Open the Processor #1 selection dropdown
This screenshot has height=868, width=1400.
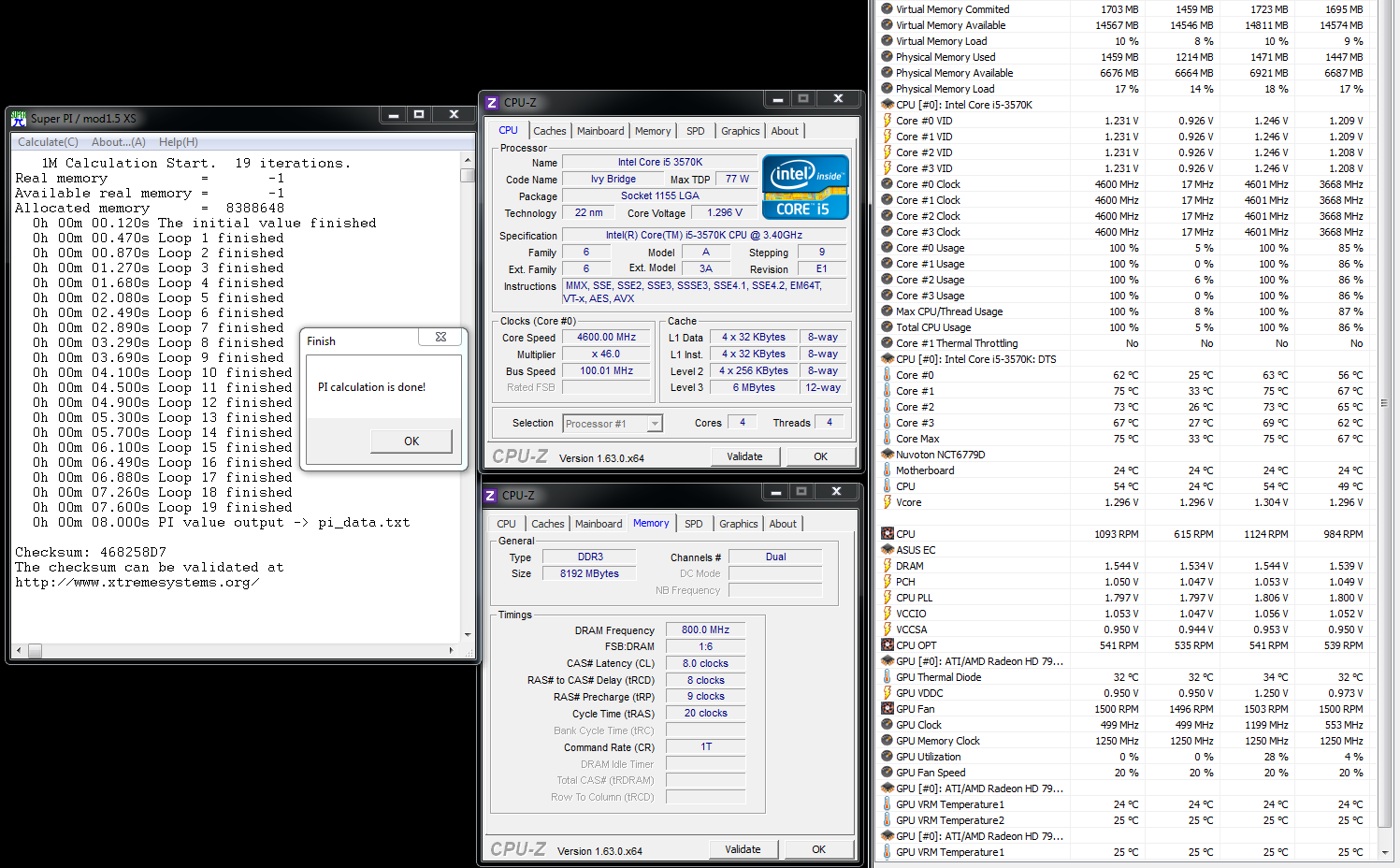(x=655, y=424)
